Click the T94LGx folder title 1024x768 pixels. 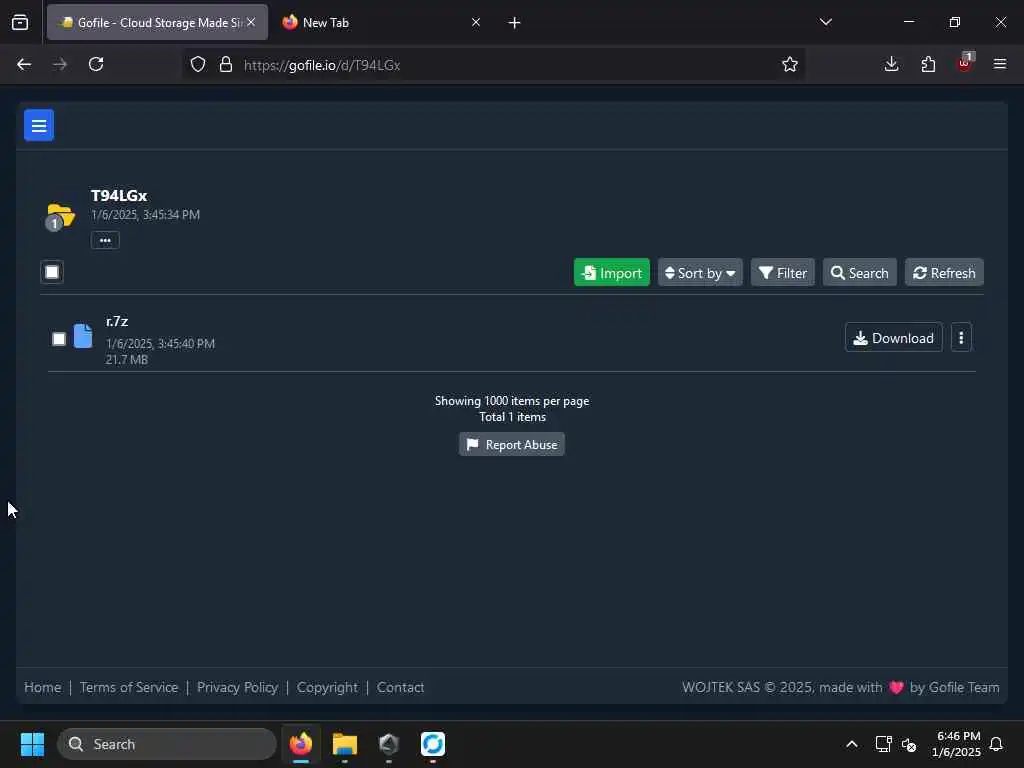[119, 195]
